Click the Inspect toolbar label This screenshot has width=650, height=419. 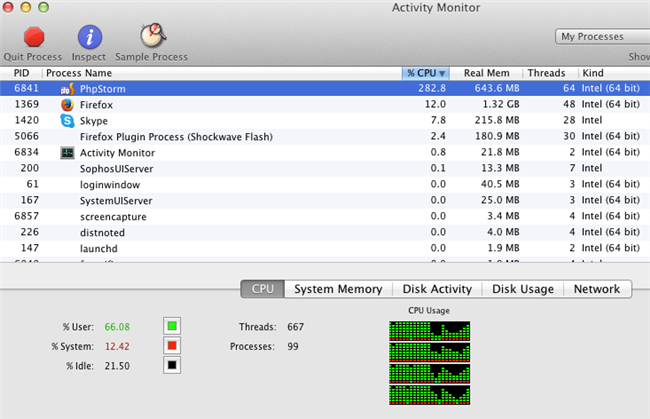coord(89,57)
